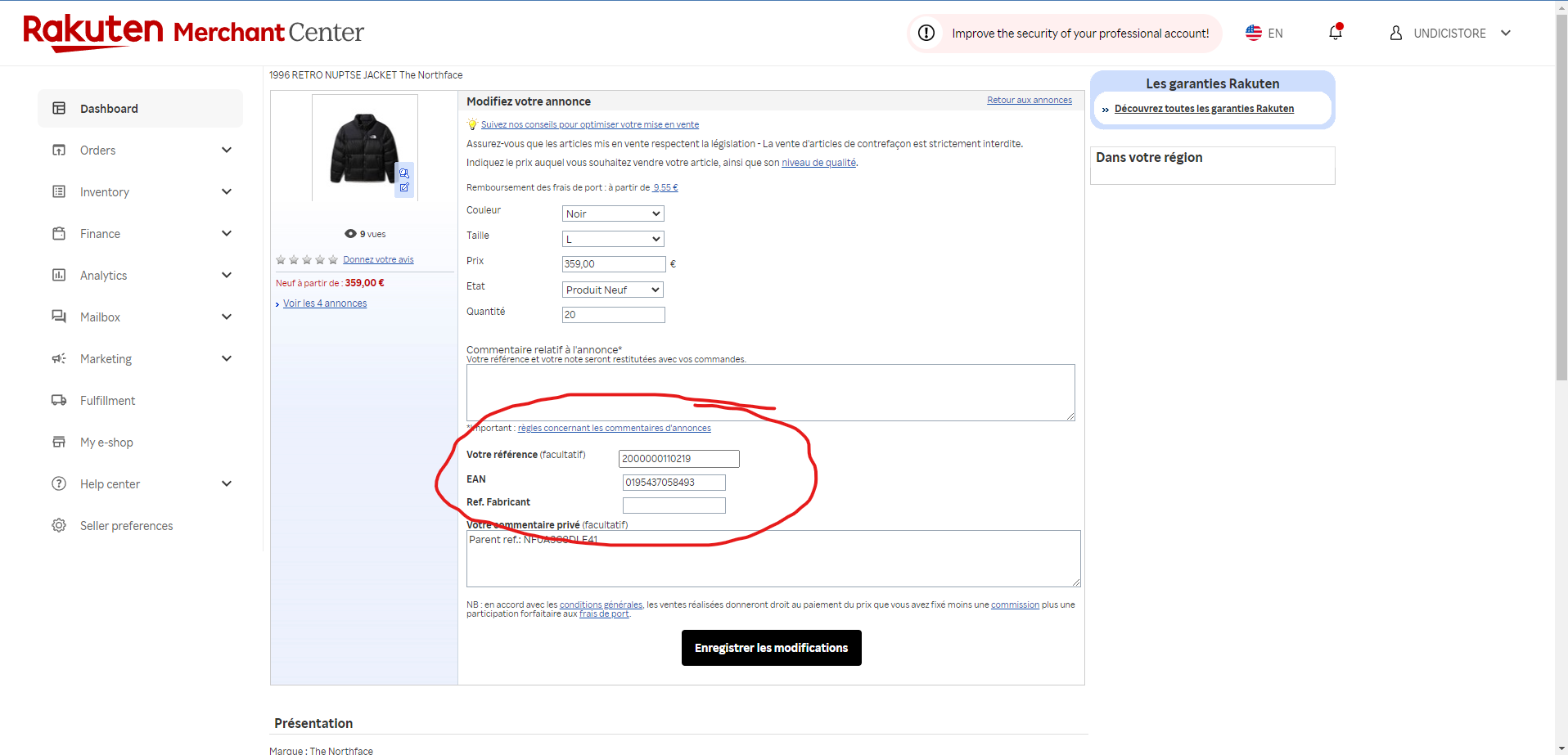Expand the Inventory menu chevron
The height and width of the screenshot is (755, 1568).
tap(227, 191)
